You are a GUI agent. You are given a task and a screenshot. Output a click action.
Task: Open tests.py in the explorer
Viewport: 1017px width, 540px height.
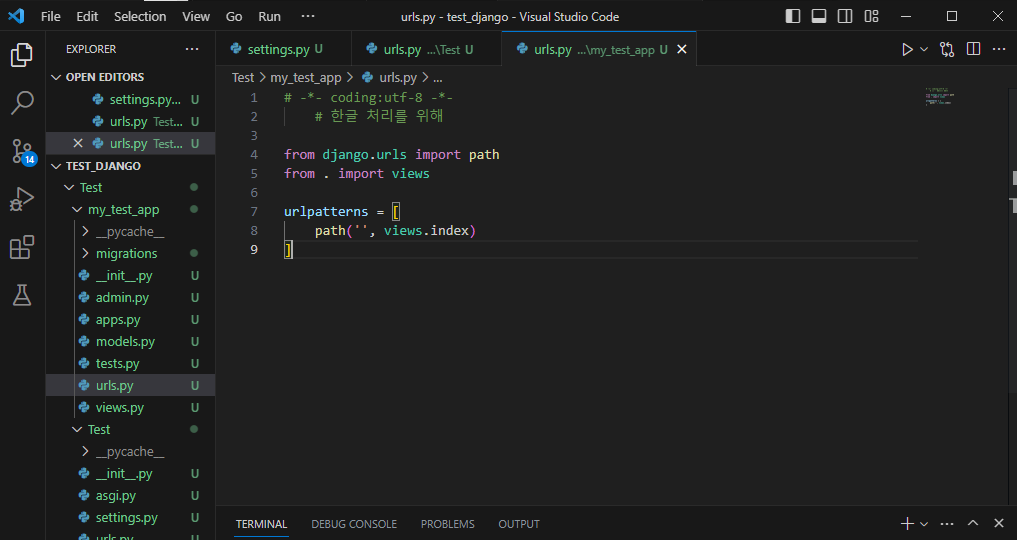(130, 364)
